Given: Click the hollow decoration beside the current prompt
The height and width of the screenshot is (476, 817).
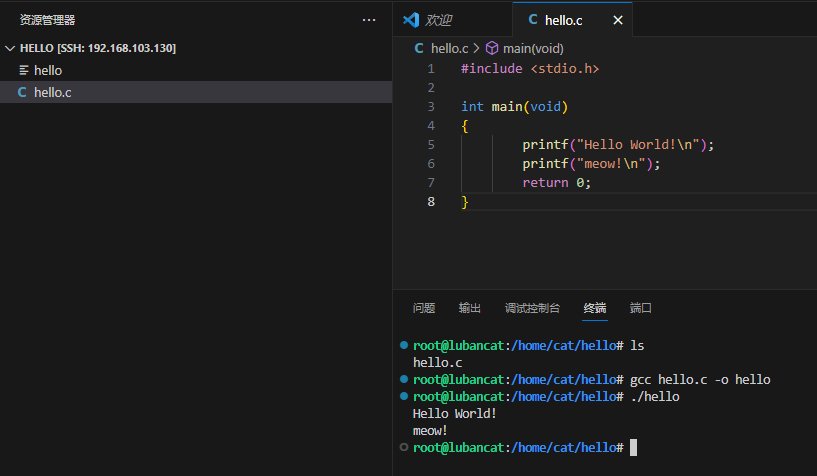Looking at the screenshot, I should (x=404, y=447).
